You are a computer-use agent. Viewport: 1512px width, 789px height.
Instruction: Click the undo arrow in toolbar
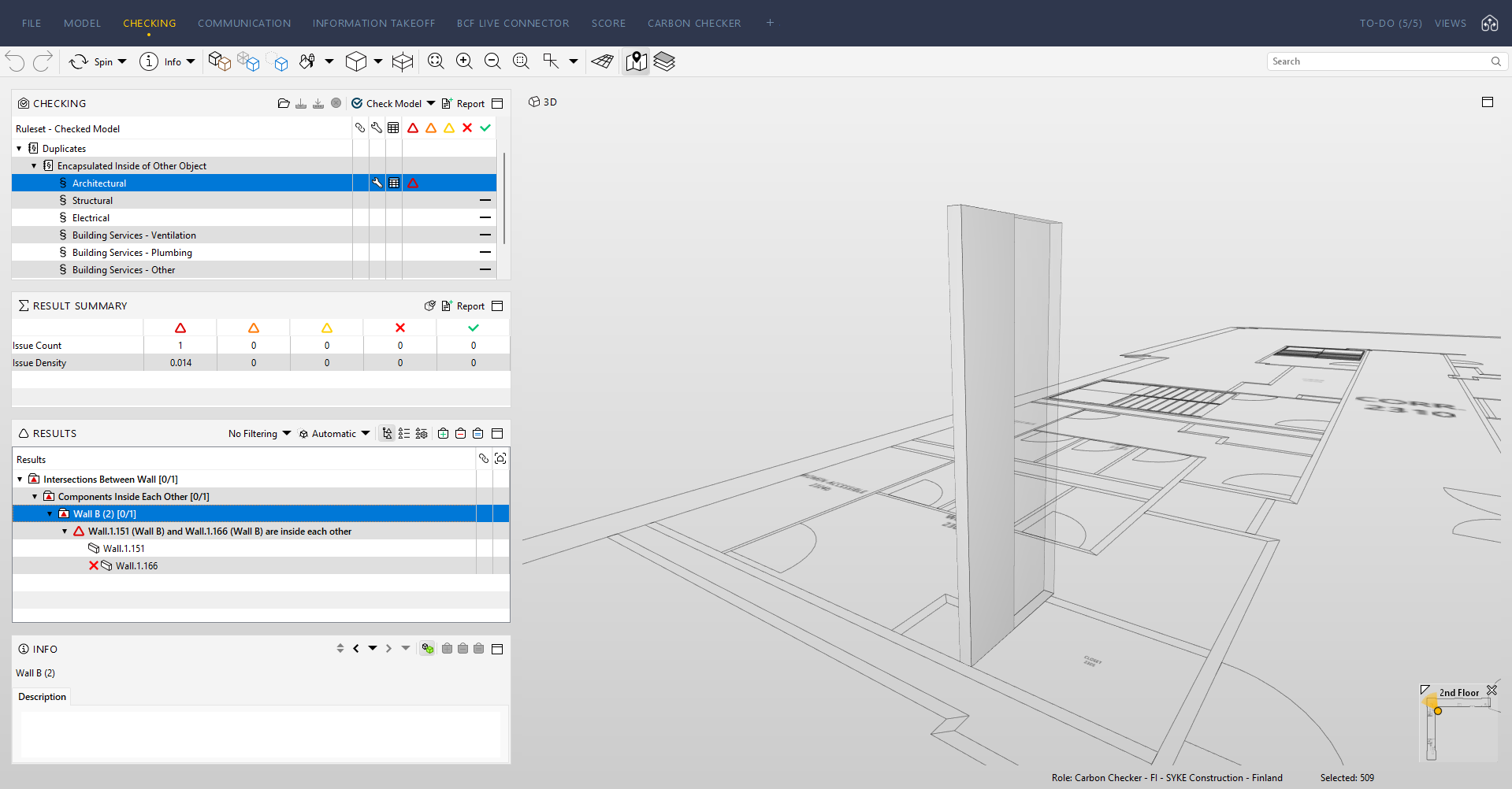point(15,61)
